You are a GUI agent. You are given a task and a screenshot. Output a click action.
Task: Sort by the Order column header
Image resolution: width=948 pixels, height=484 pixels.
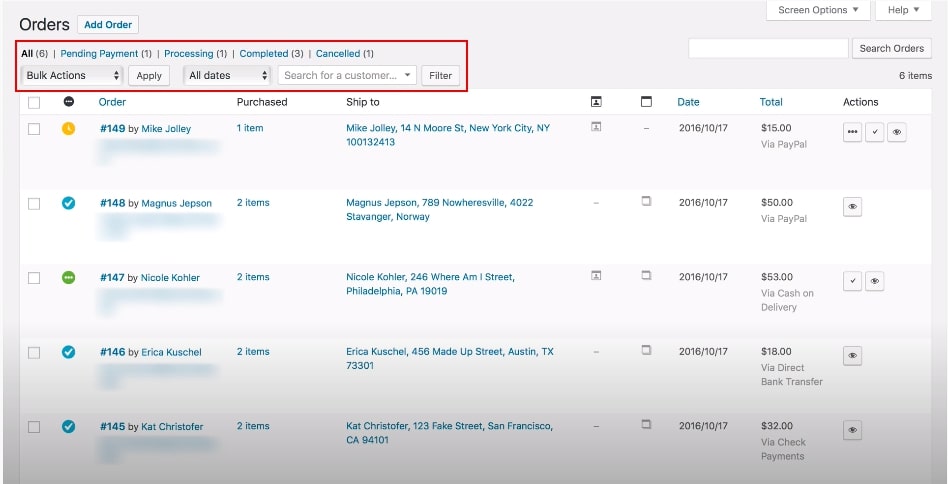112,102
